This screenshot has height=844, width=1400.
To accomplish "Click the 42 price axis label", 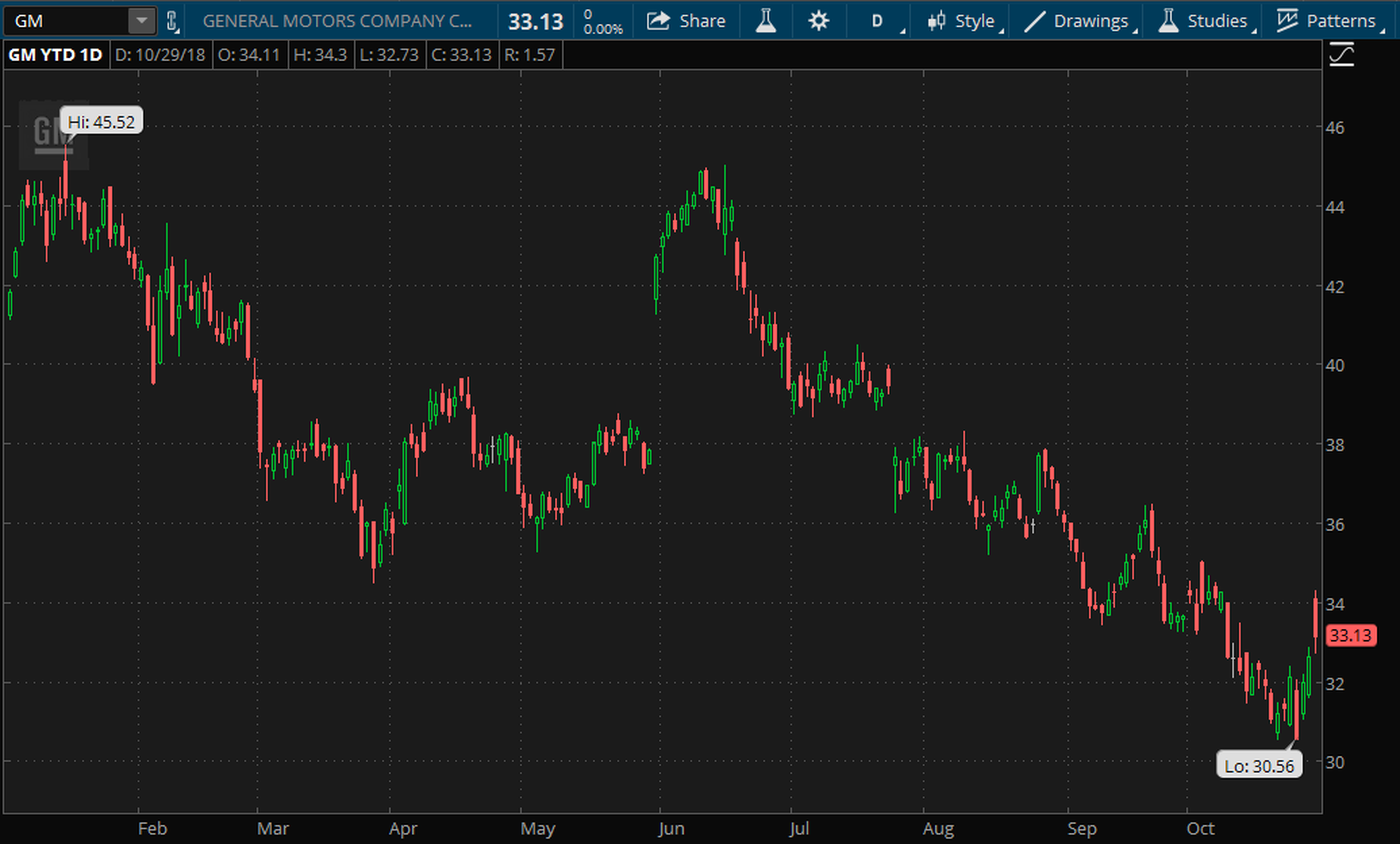I will (1335, 286).
